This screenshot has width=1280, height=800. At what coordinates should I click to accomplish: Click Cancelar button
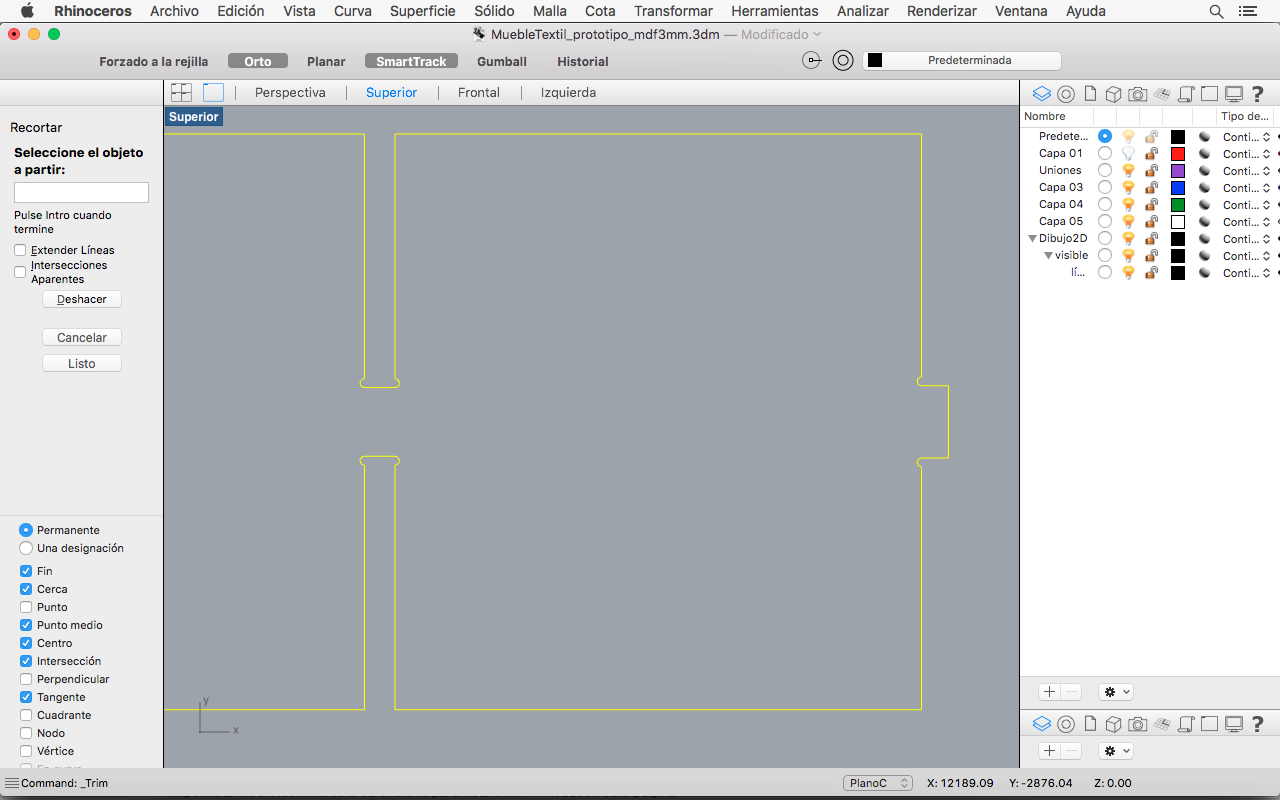pos(82,337)
